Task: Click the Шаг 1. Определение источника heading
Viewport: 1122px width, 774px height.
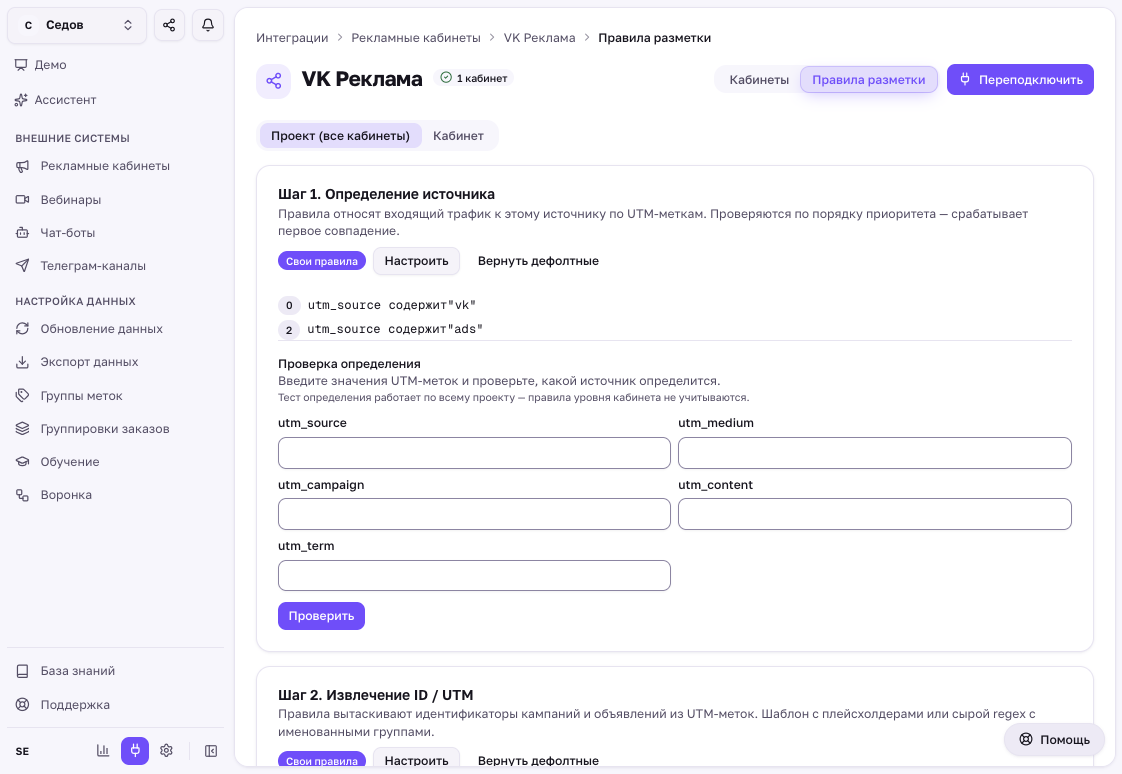Action: (386, 194)
